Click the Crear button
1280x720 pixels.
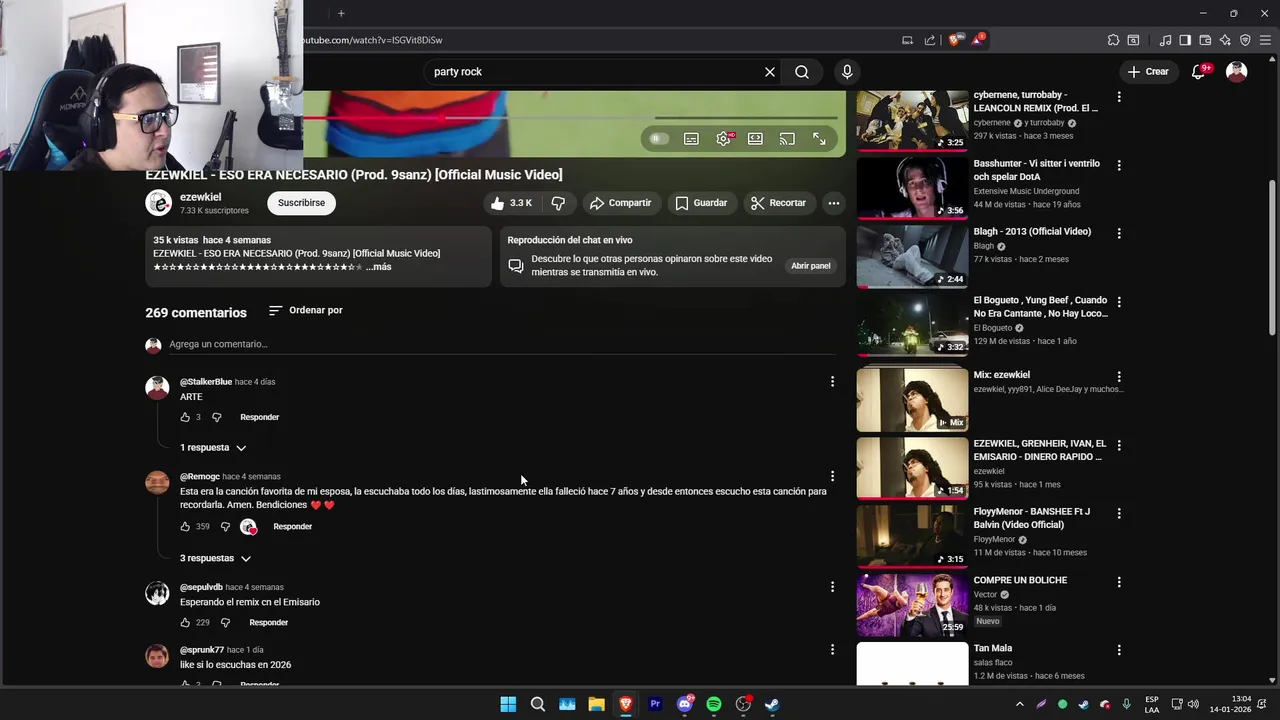click(1148, 72)
